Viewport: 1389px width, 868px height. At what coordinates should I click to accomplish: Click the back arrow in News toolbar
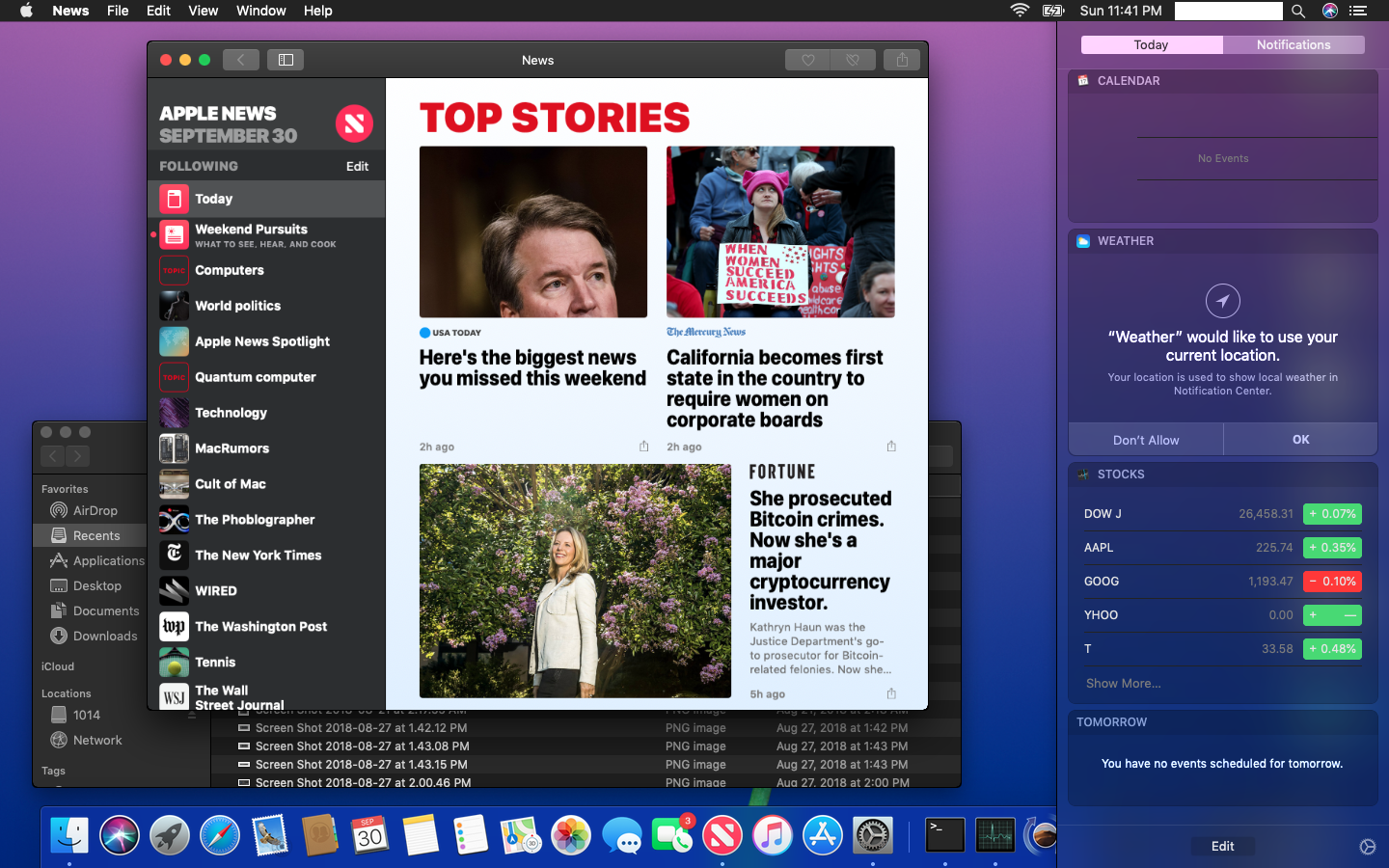point(240,60)
